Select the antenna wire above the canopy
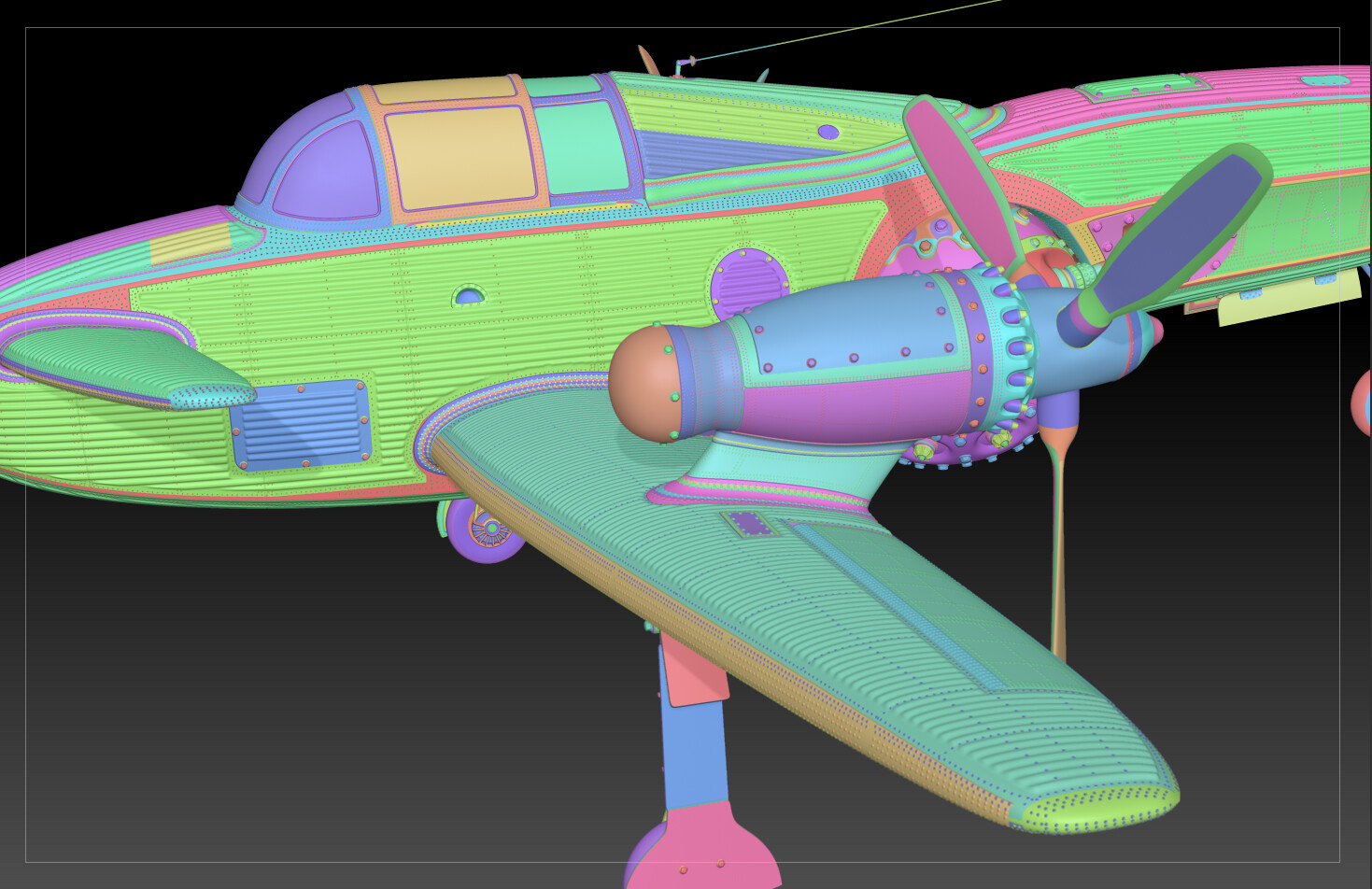The image size is (1372, 889). tap(845, 30)
